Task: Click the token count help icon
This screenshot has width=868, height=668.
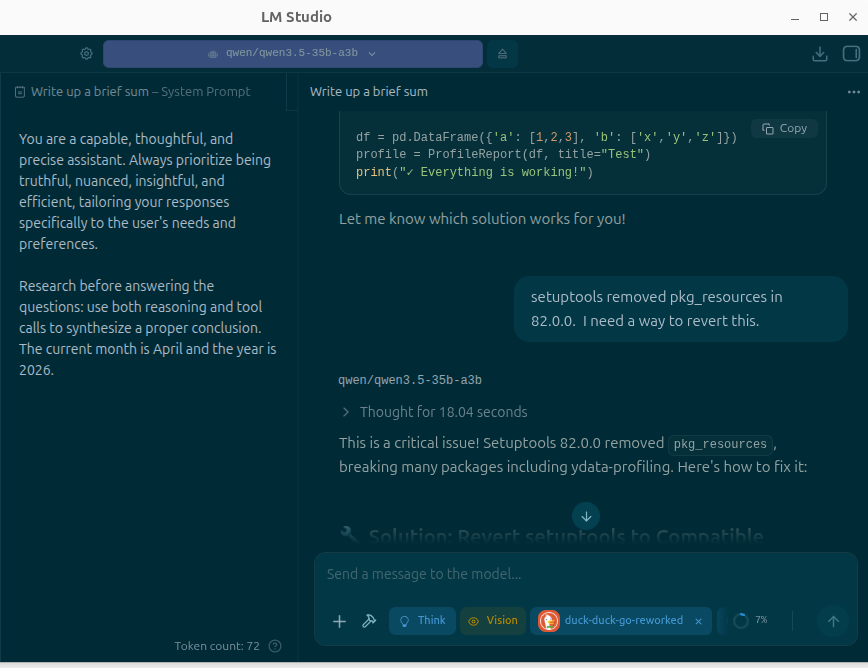Action: pos(276,646)
